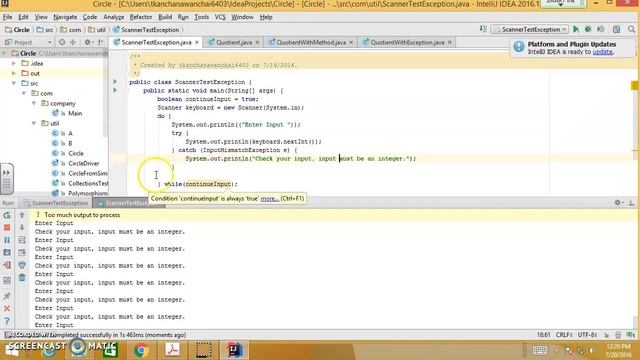Open CircleDriver class in tree
The height and width of the screenshot is (360, 640).
click(84, 163)
